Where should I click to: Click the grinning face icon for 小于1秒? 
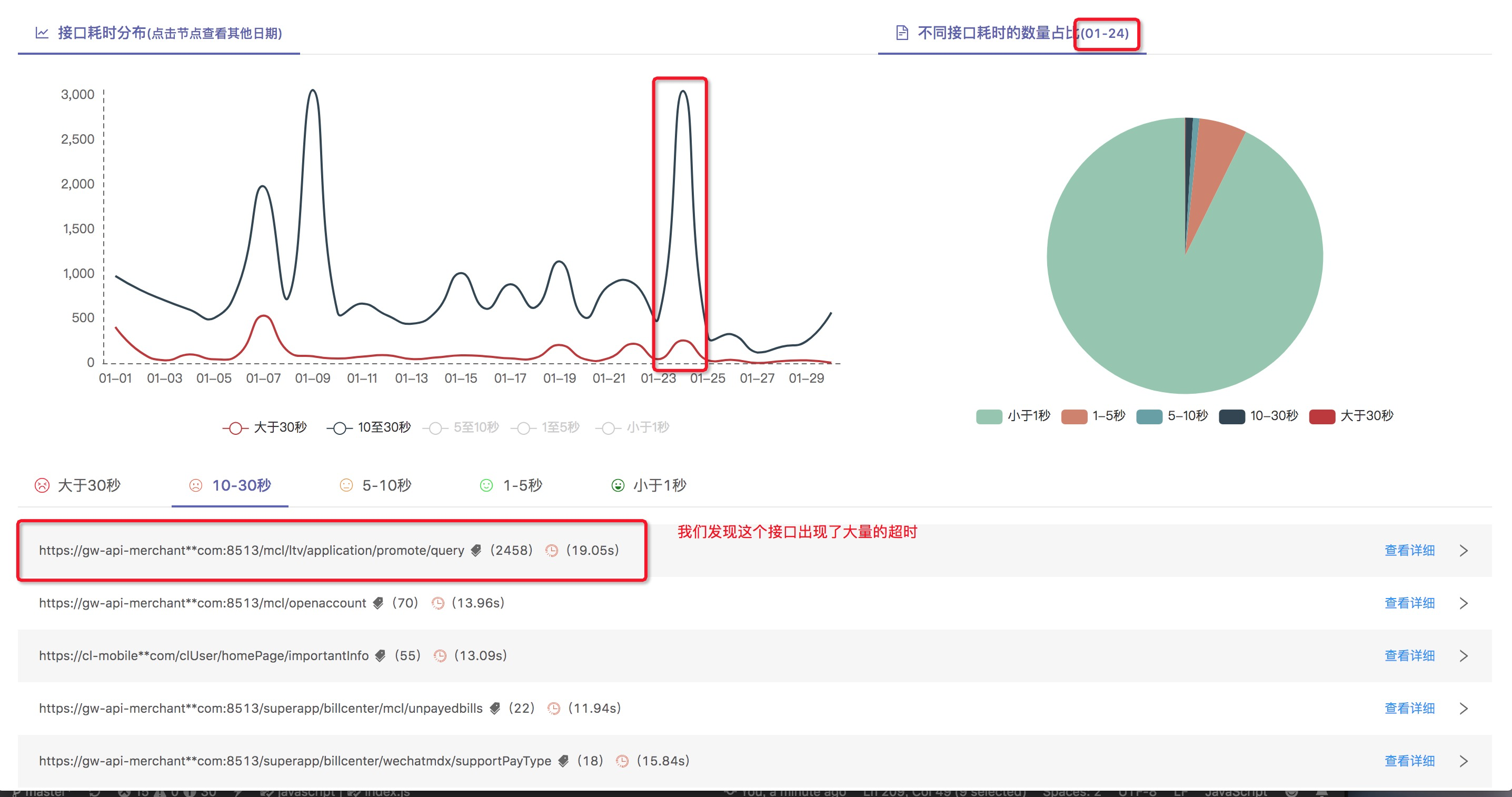618,485
